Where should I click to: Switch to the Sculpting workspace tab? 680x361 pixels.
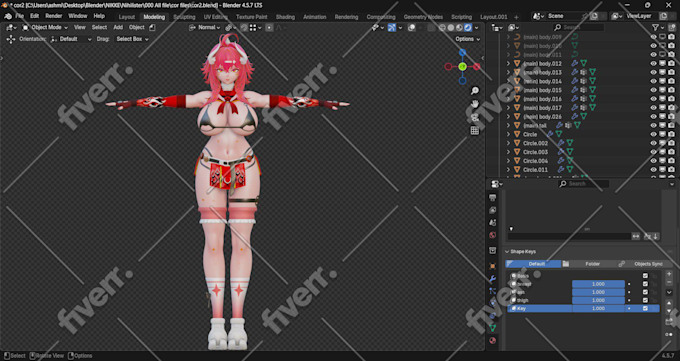click(184, 17)
